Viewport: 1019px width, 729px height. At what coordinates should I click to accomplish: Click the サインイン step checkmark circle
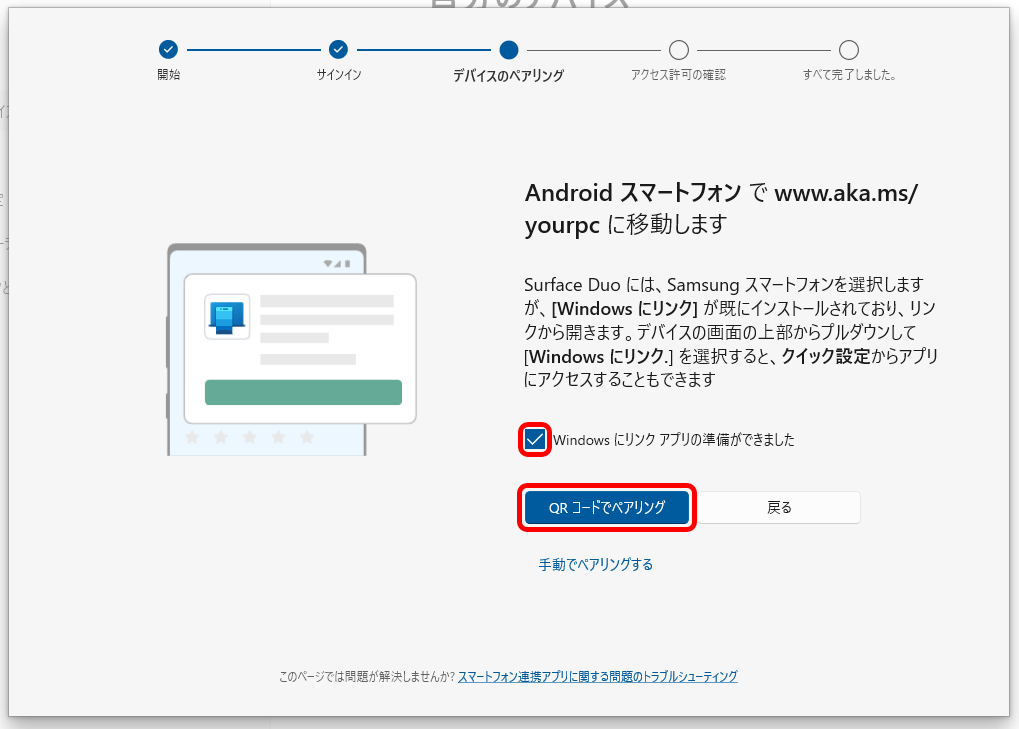click(339, 49)
